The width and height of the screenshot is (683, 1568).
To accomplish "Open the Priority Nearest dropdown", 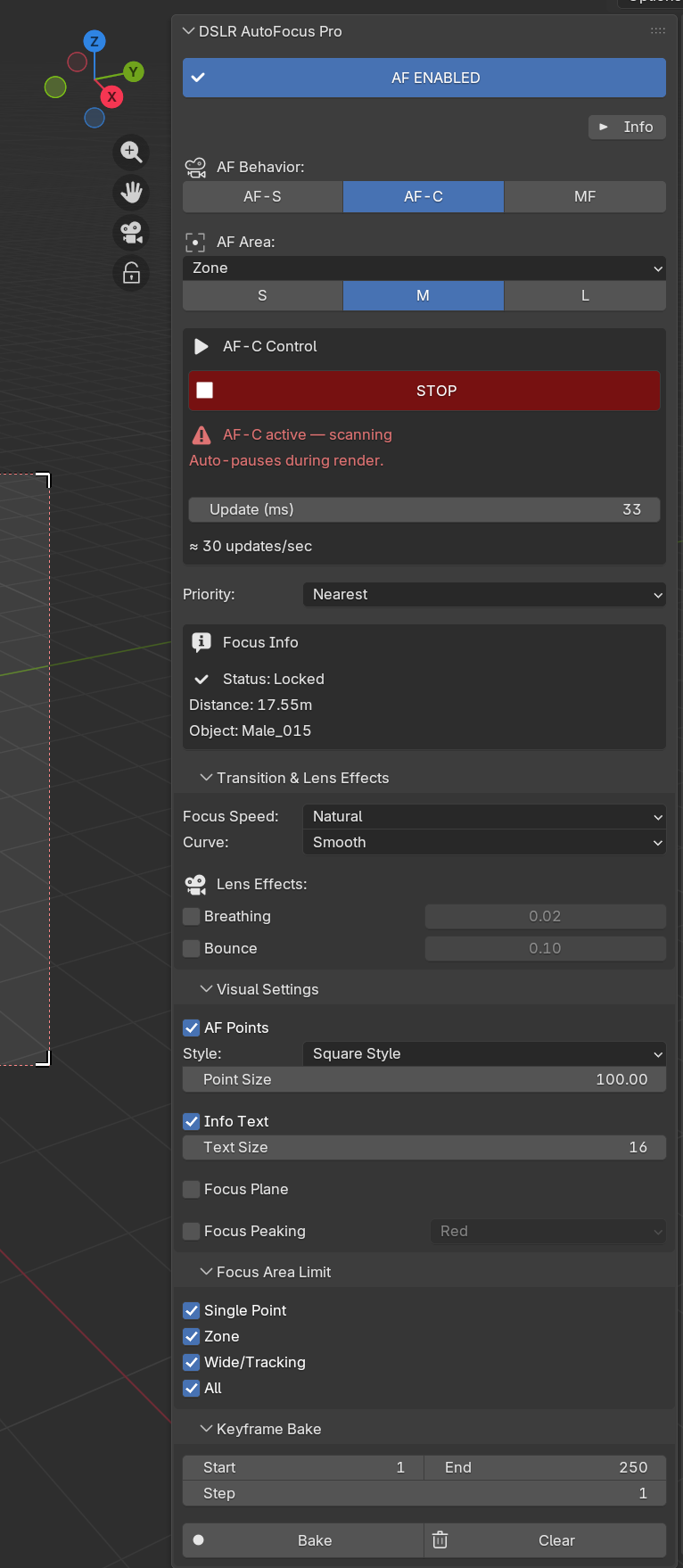I will click(484, 594).
